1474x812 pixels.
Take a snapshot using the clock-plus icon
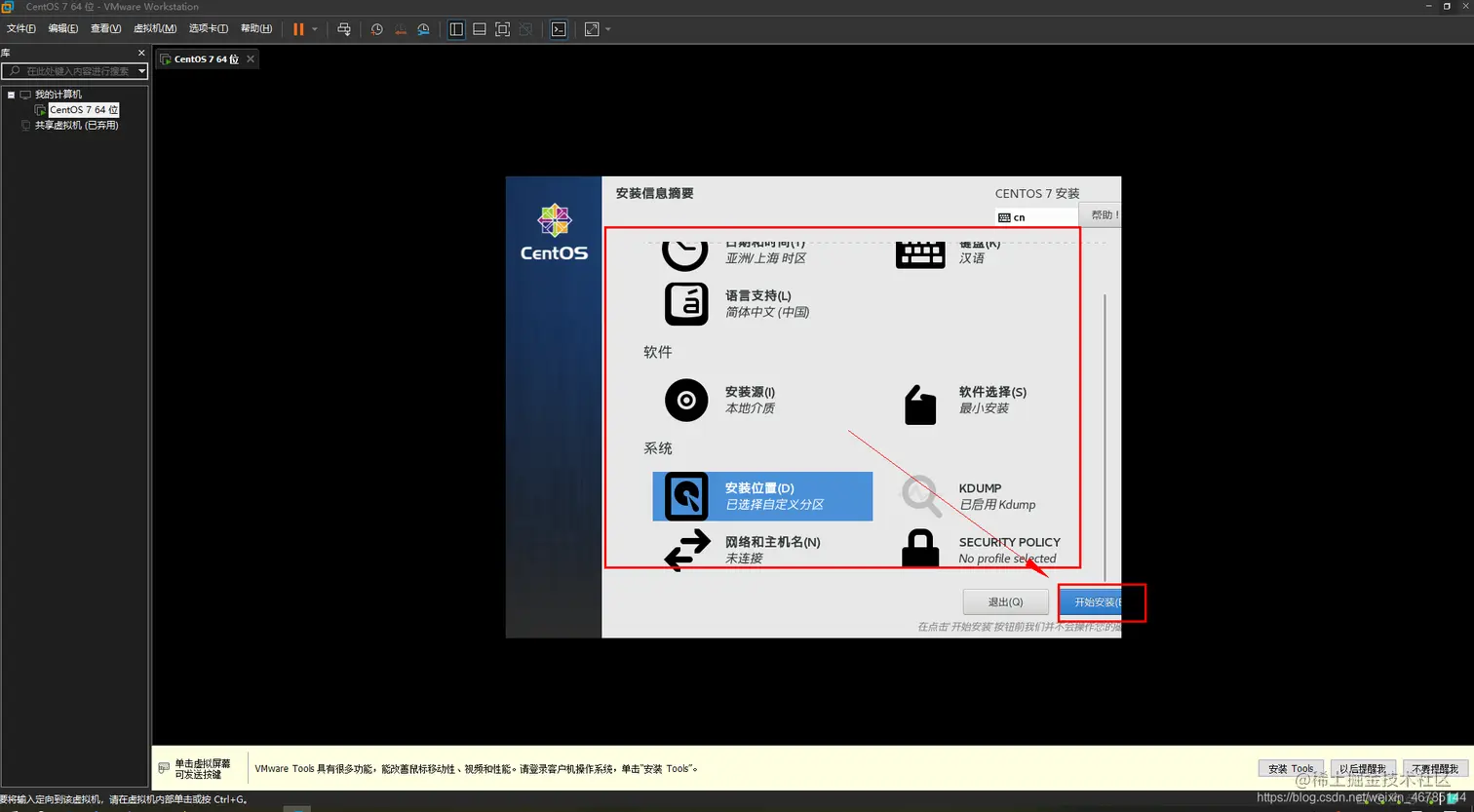pyautogui.click(x=376, y=29)
